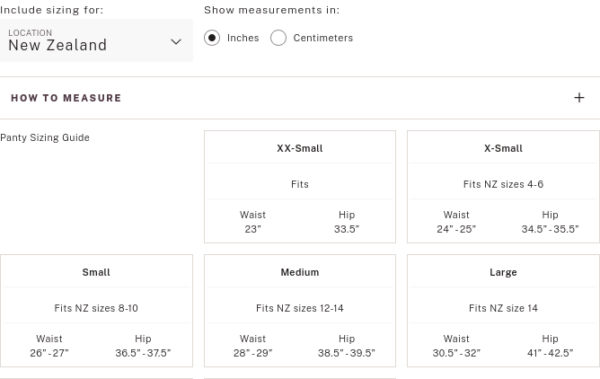600x379 pixels.
Task: Click the X-Small size heading
Action: click(x=503, y=148)
